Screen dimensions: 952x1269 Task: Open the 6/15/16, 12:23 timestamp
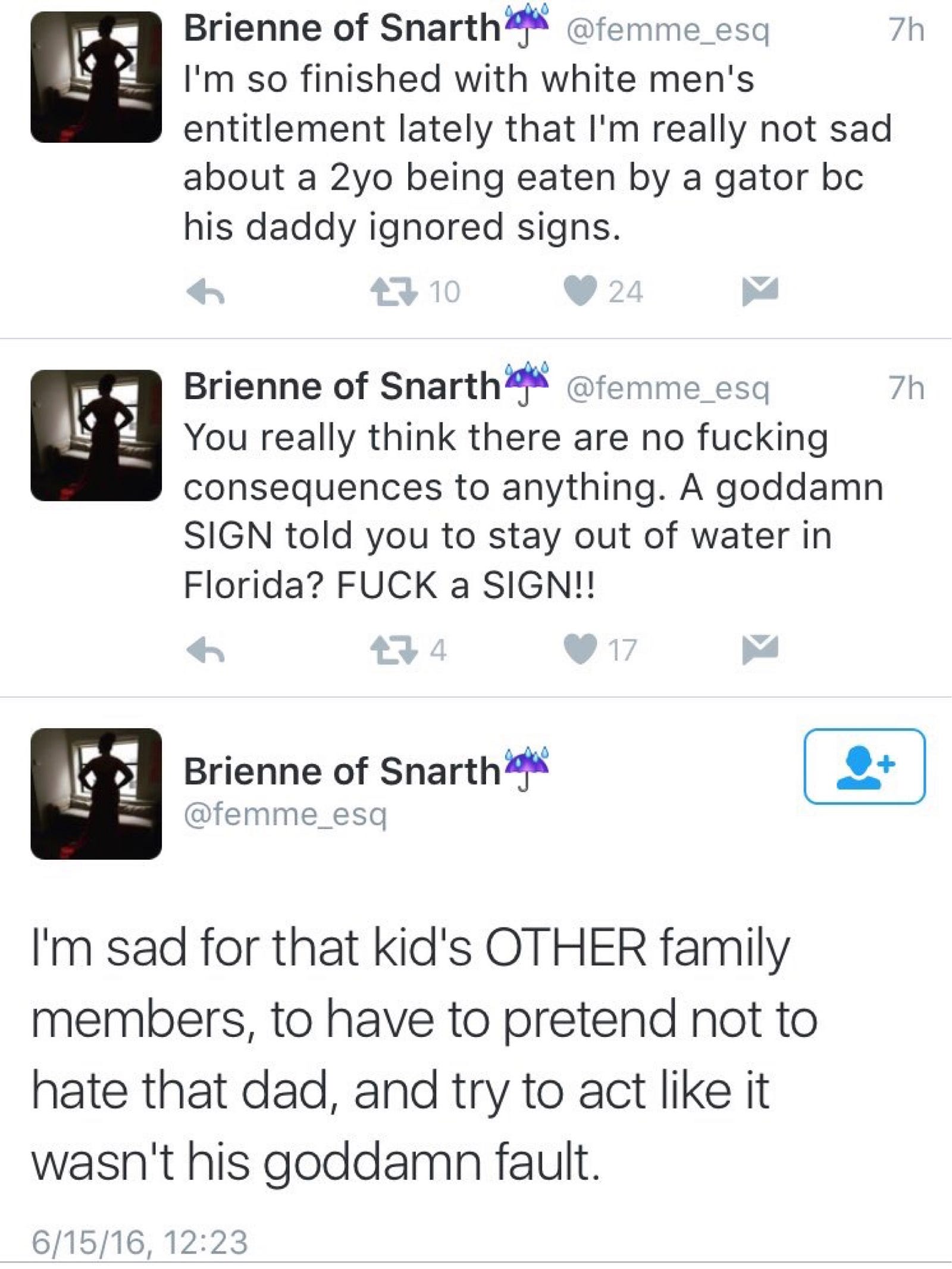point(140,1242)
